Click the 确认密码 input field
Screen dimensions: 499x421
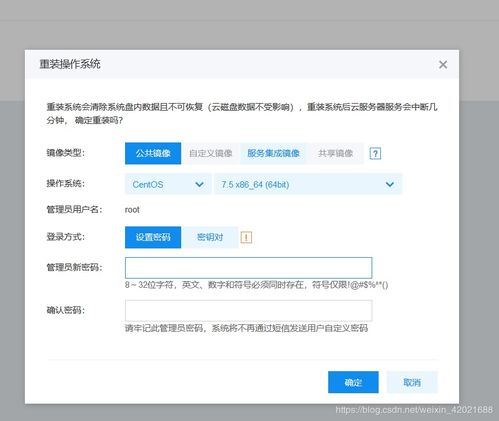(x=248, y=310)
